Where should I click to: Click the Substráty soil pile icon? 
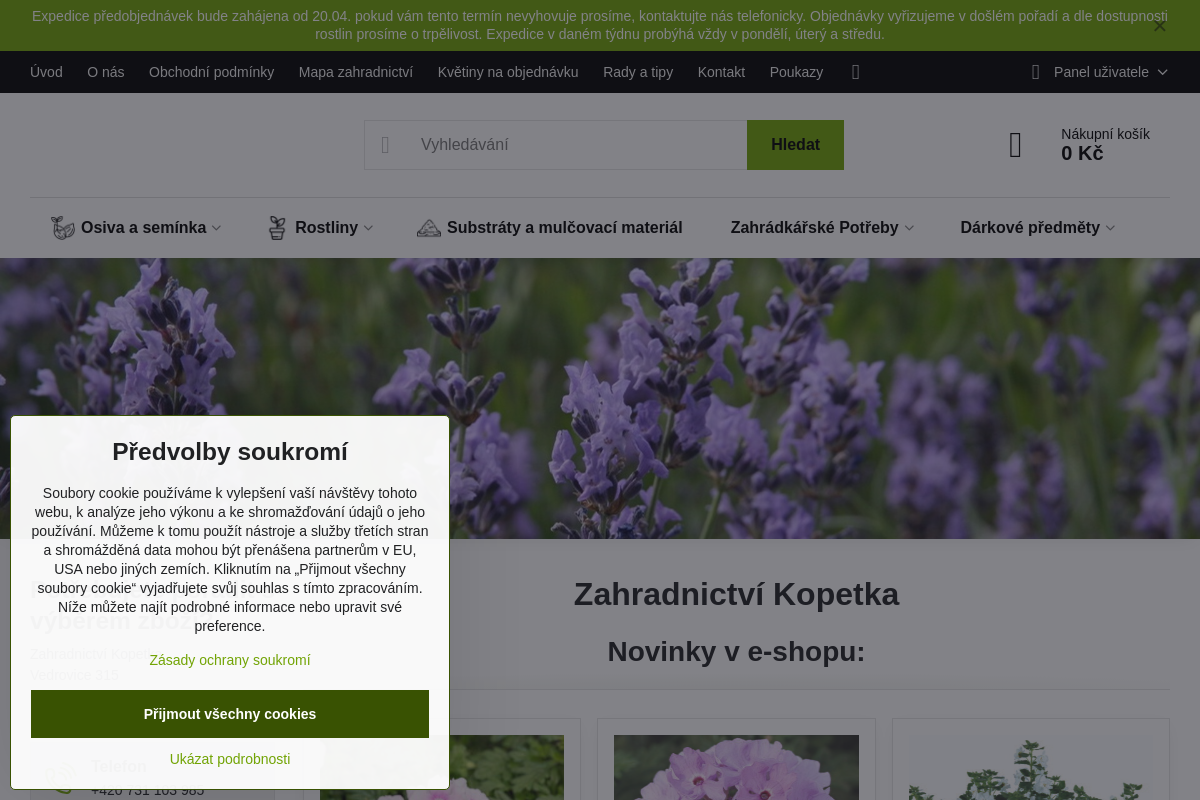click(429, 228)
